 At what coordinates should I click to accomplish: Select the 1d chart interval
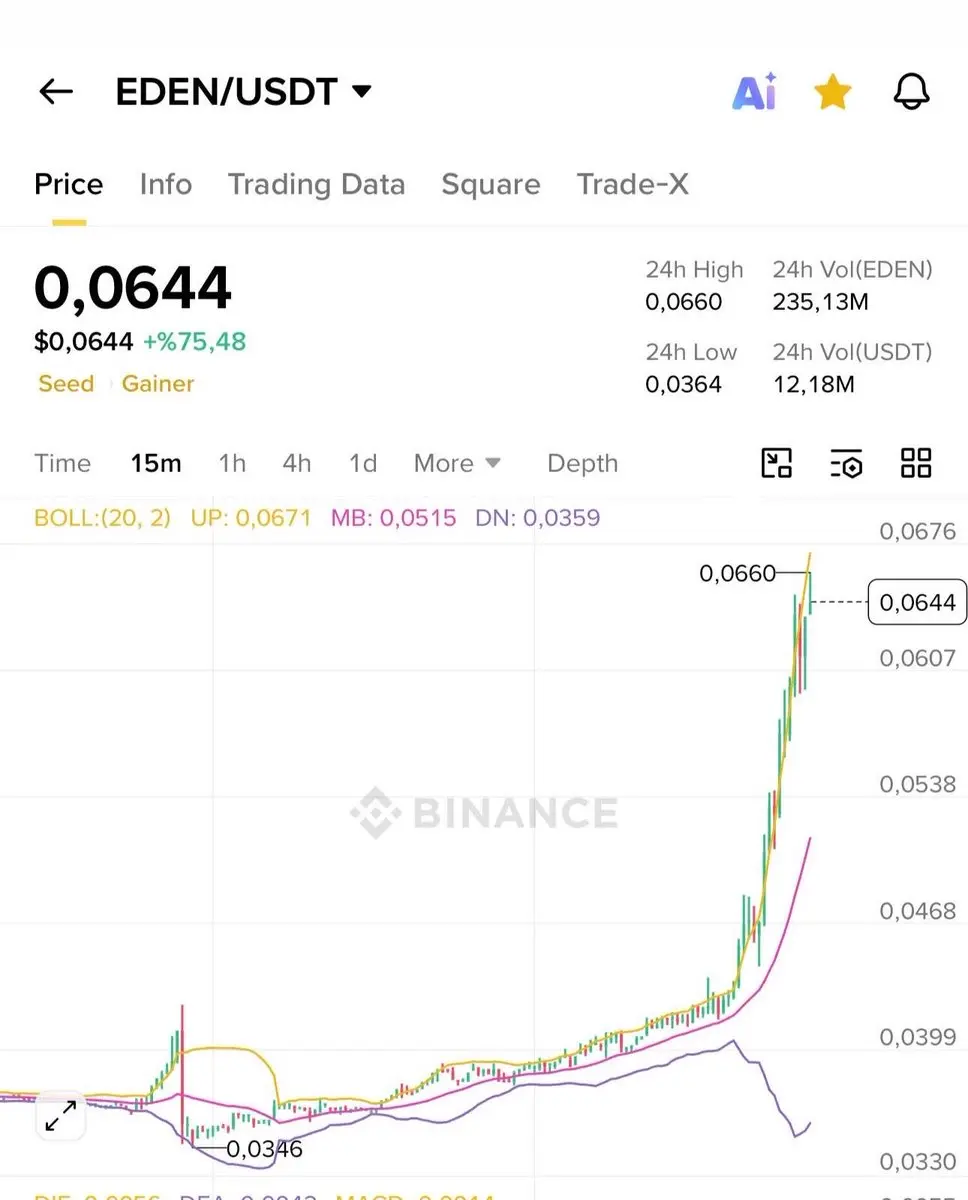pos(363,463)
